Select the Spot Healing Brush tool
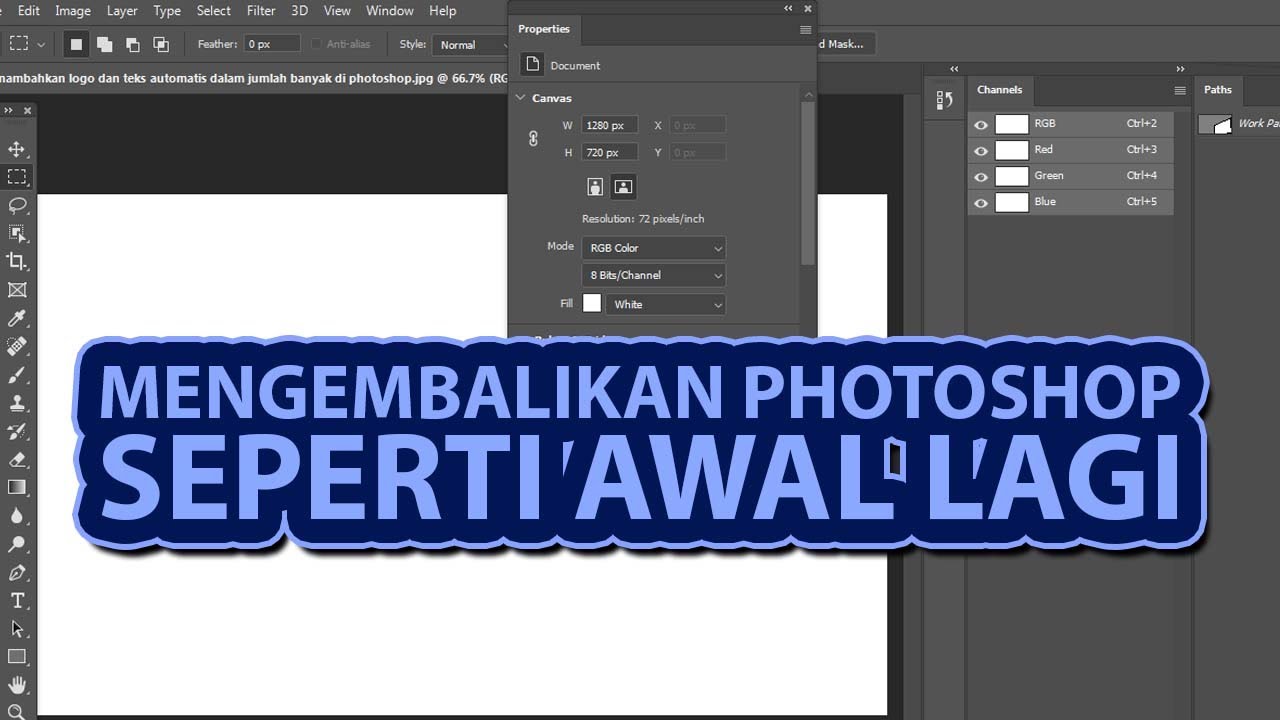Screen dimensions: 1280x720 point(17,346)
